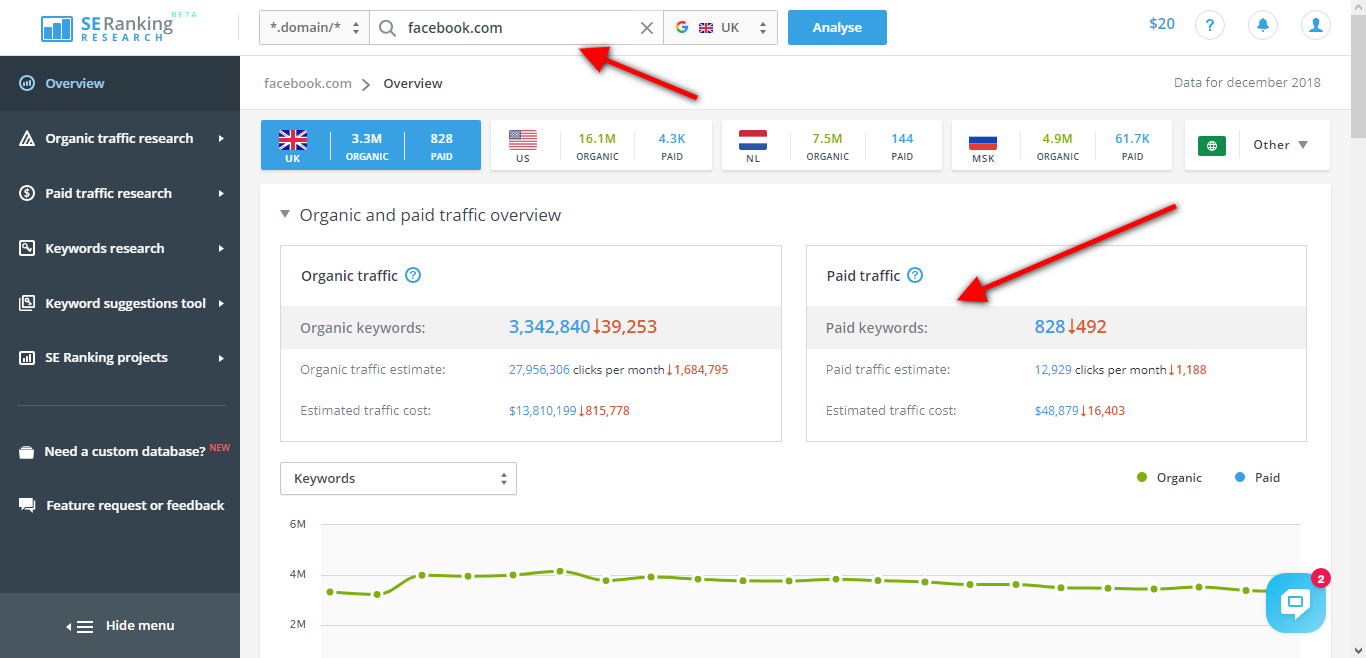Viewport: 1366px width, 658px height.
Task: Click facebook.com breadcrumb link
Action: 308,83
